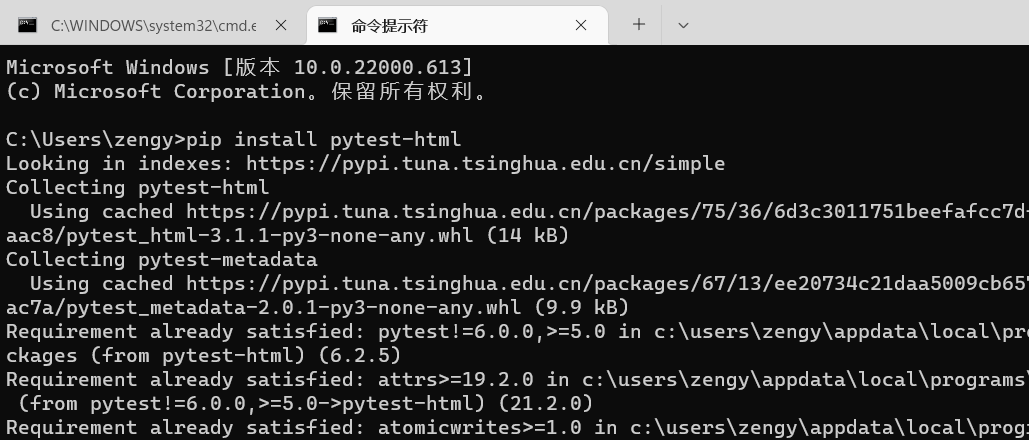This screenshot has height=440, width=1029.
Task: Click the pytest_metadata-2.0.1-py3-none-any.whl filename
Action: point(285,307)
